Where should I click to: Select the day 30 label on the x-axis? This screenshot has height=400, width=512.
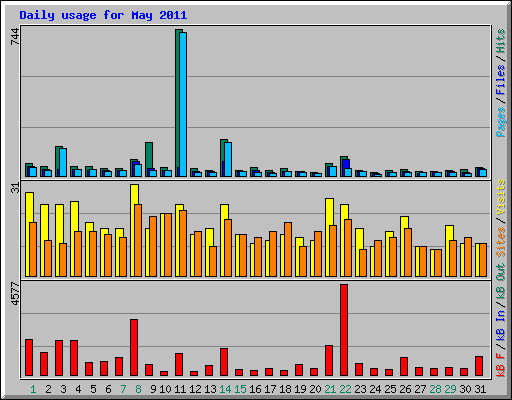(x=465, y=389)
